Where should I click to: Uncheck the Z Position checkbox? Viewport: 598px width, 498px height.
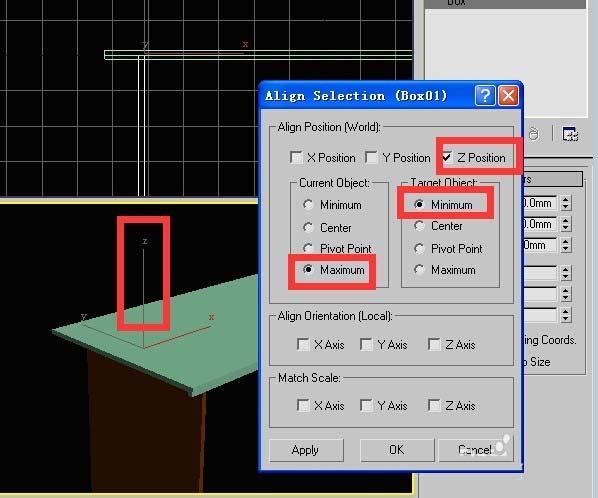click(x=447, y=157)
